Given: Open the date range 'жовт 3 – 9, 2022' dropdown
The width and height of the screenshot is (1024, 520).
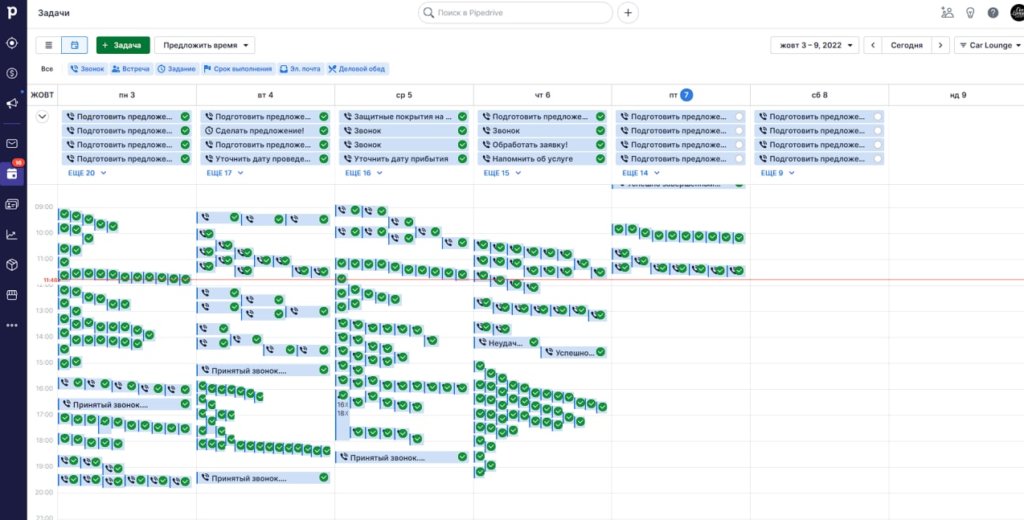Looking at the screenshot, I should [x=814, y=45].
